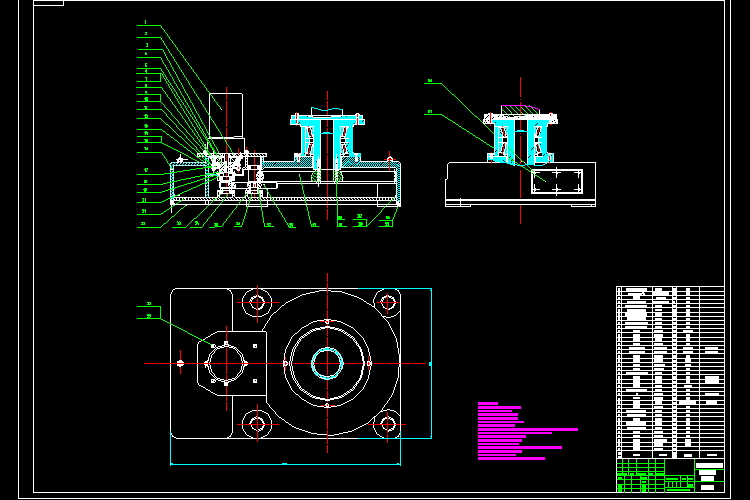Select the cyan horizontal dimension line under the plan view
This screenshot has width=750, height=500.
(285, 464)
